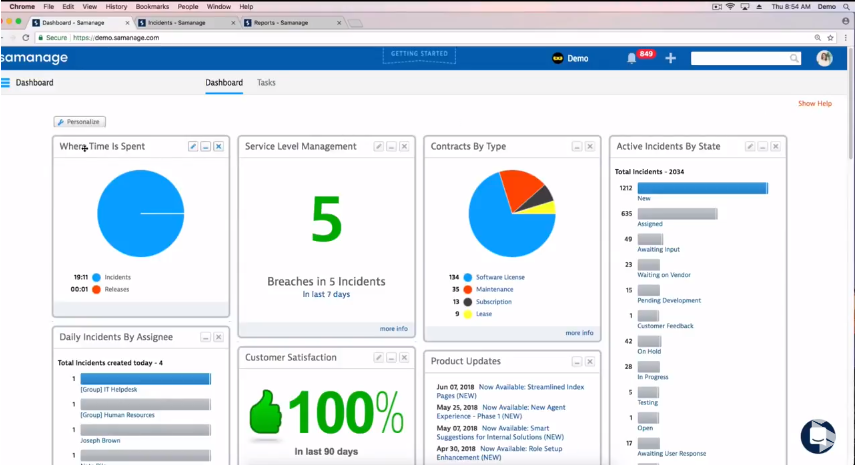Edit the Active Incidents By State widget

pyautogui.click(x=750, y=147)
